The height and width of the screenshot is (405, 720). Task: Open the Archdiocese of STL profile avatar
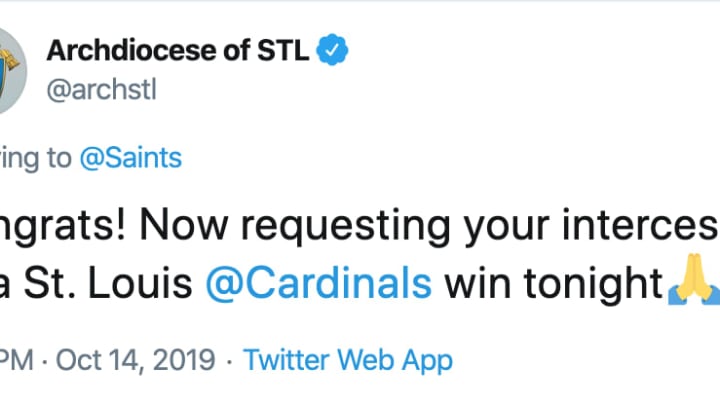(x=13, y=71)
